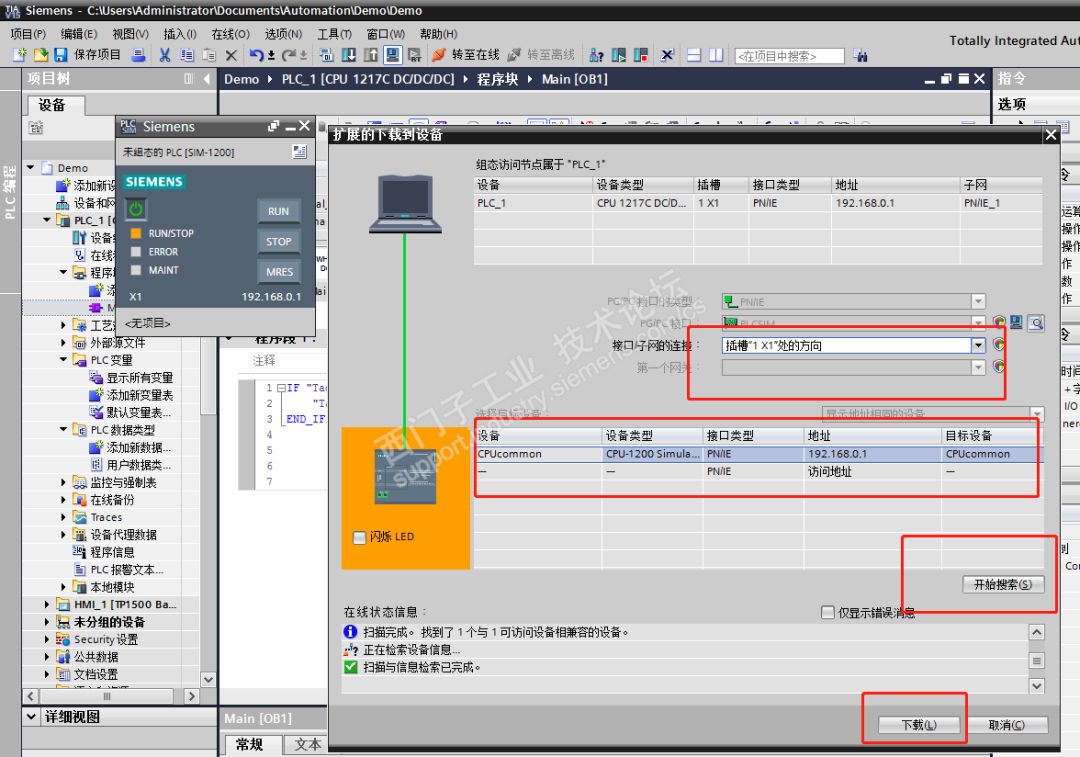Open the PG/PC 接口的类型 dropdown
The height and width of the screenshot is (757, 1080).
[978, 301]
